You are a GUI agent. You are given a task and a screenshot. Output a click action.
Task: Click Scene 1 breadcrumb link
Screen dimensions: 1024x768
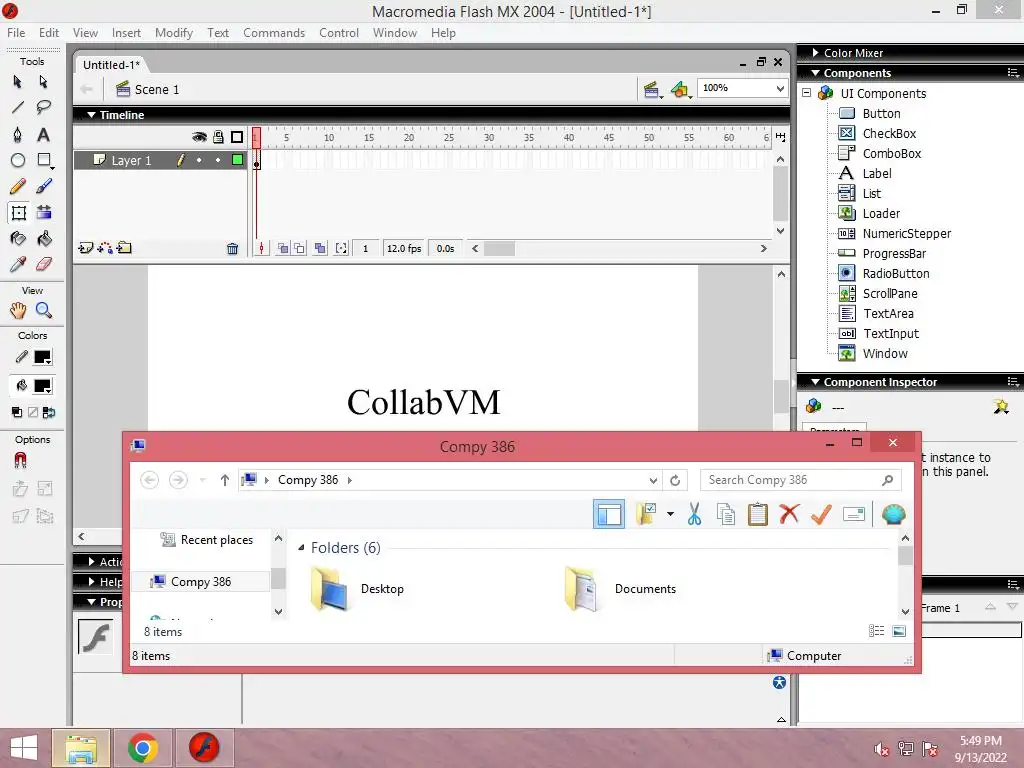pyautogui.click(x=157, y=89)
